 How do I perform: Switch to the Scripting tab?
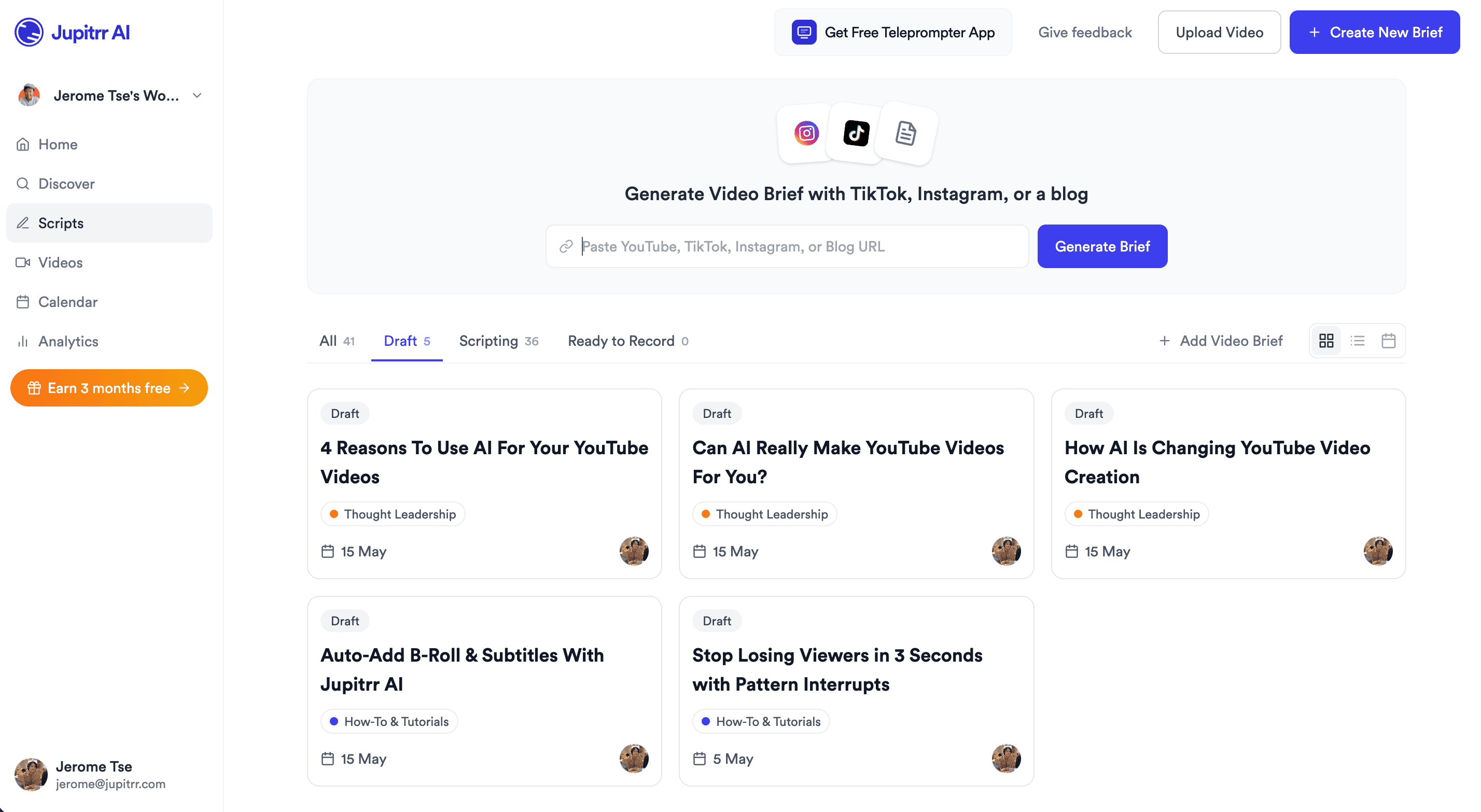click(x=498, y=341)
